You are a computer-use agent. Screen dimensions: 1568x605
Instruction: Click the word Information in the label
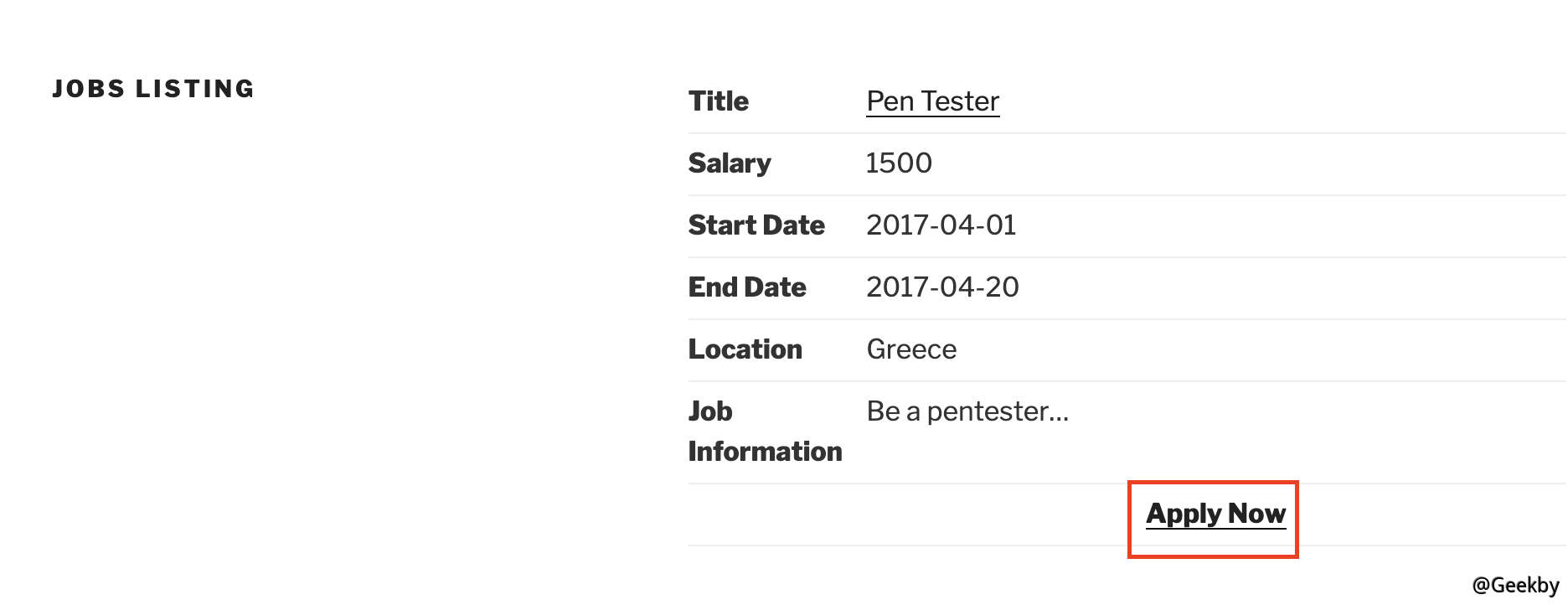tap(765, 452)
